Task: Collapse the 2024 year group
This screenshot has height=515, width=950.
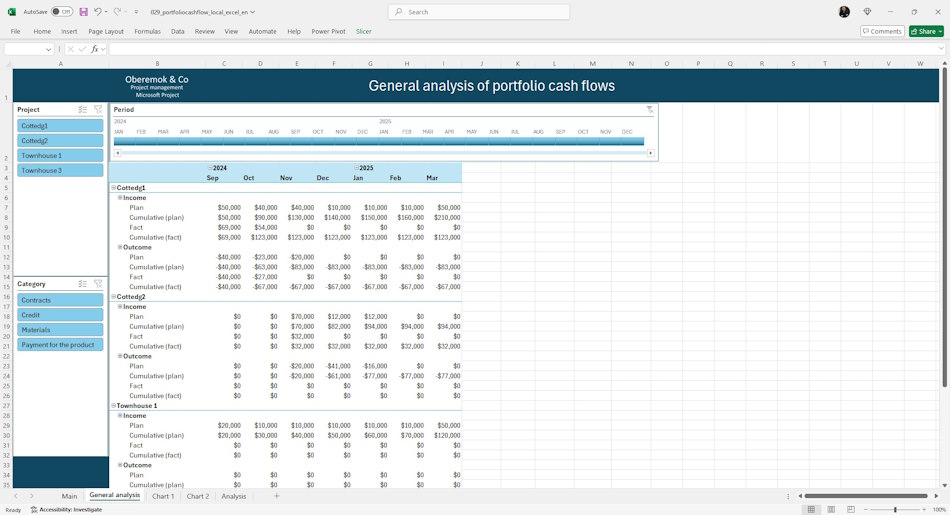Action: click(210, 168)
